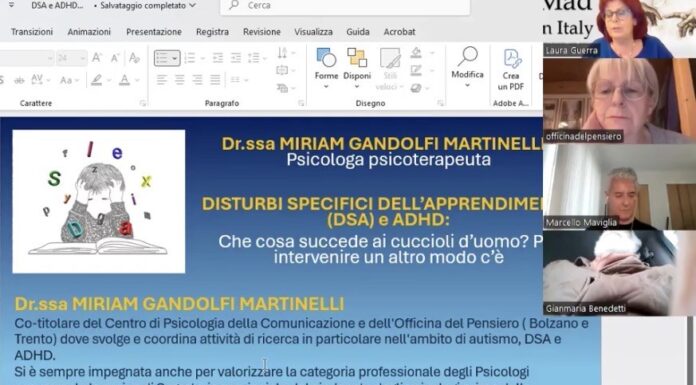
Task: Open the Modifica editing menu
Action: pos(467,67)
